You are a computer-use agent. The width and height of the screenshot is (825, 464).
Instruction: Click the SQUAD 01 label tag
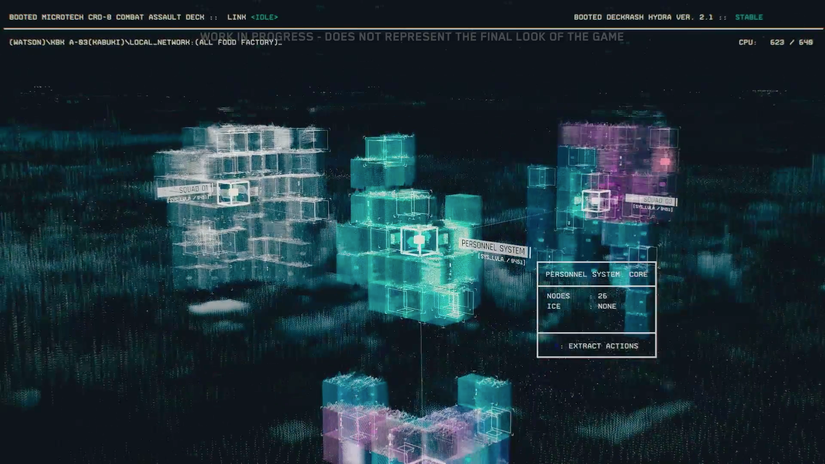pyautogui.click(x=185, y=189)
